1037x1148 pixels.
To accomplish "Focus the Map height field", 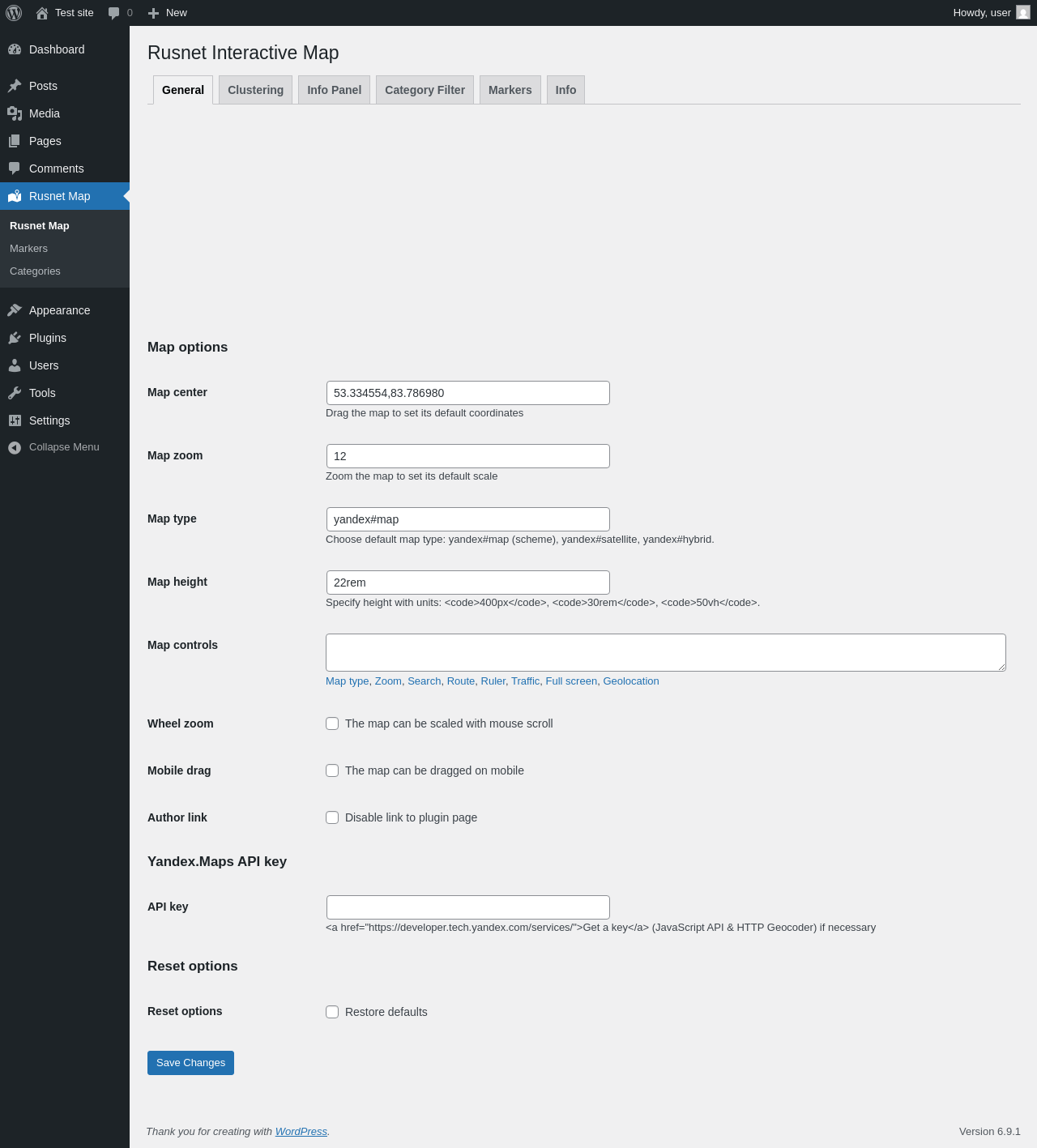I will point(468,583).
